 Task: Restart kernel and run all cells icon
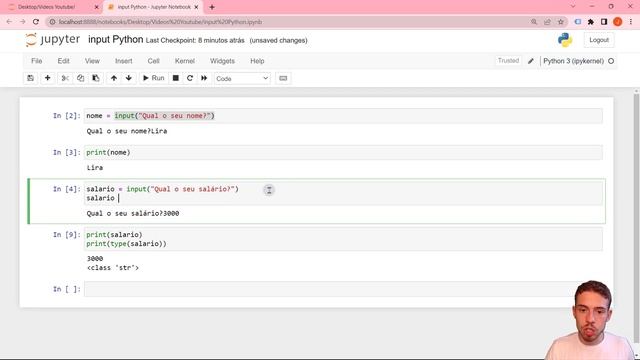pyautogui.click(x=204, y=78)
